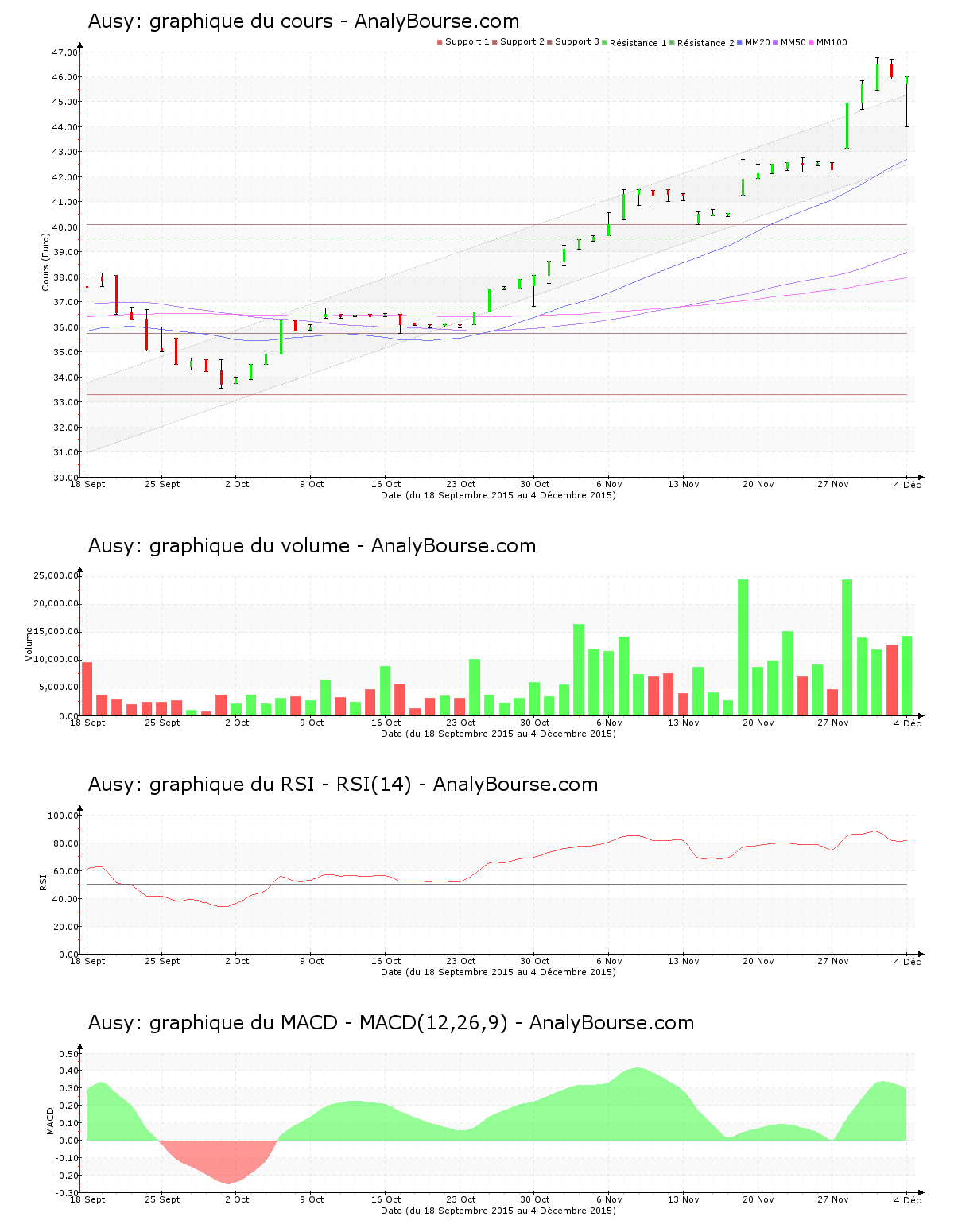Select the Résistance 2 legend label

point(706,43)
